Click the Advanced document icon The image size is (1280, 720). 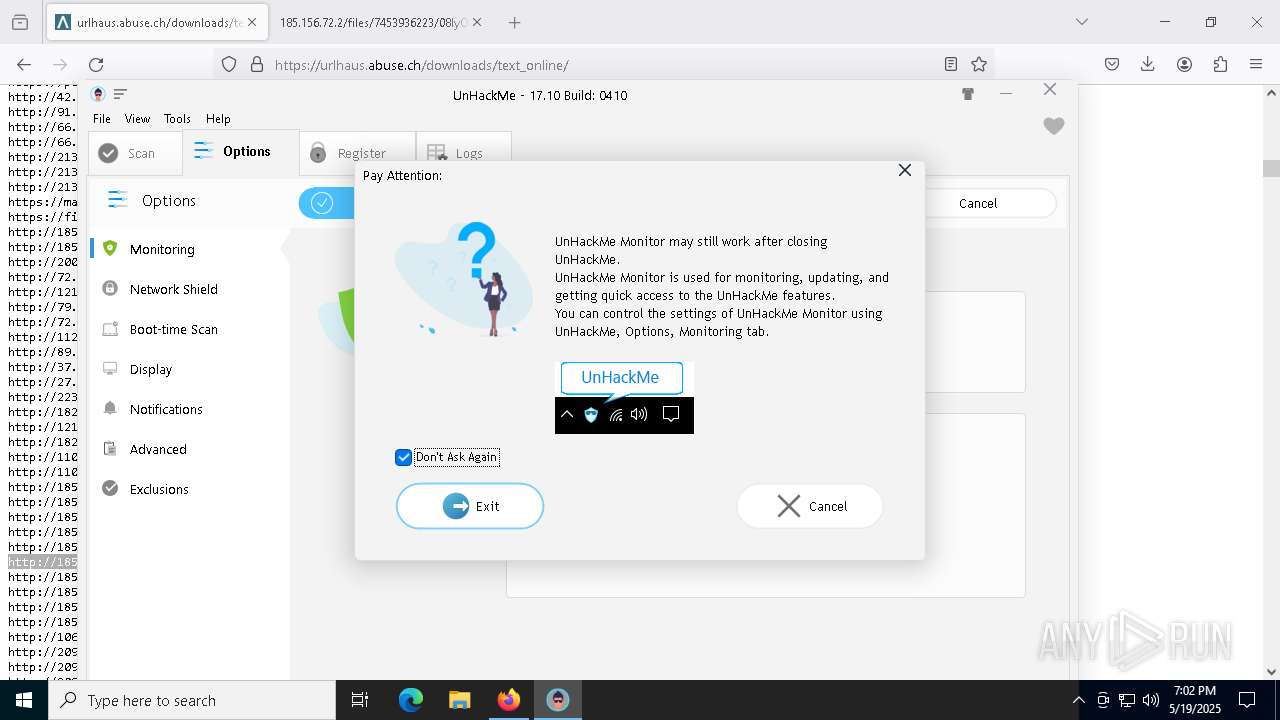click(x=110, y=448)
